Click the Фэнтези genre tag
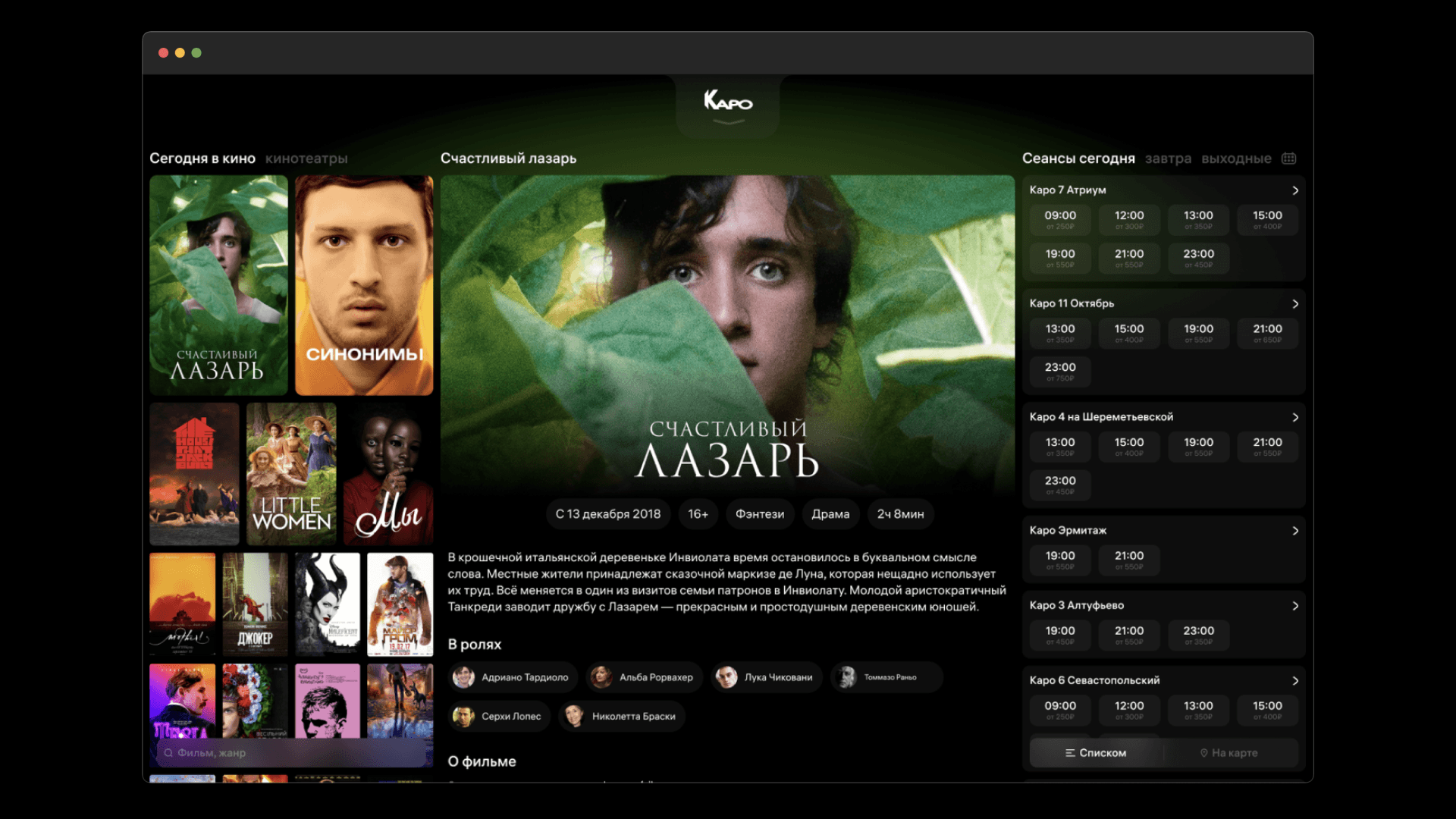 (760, 514)
